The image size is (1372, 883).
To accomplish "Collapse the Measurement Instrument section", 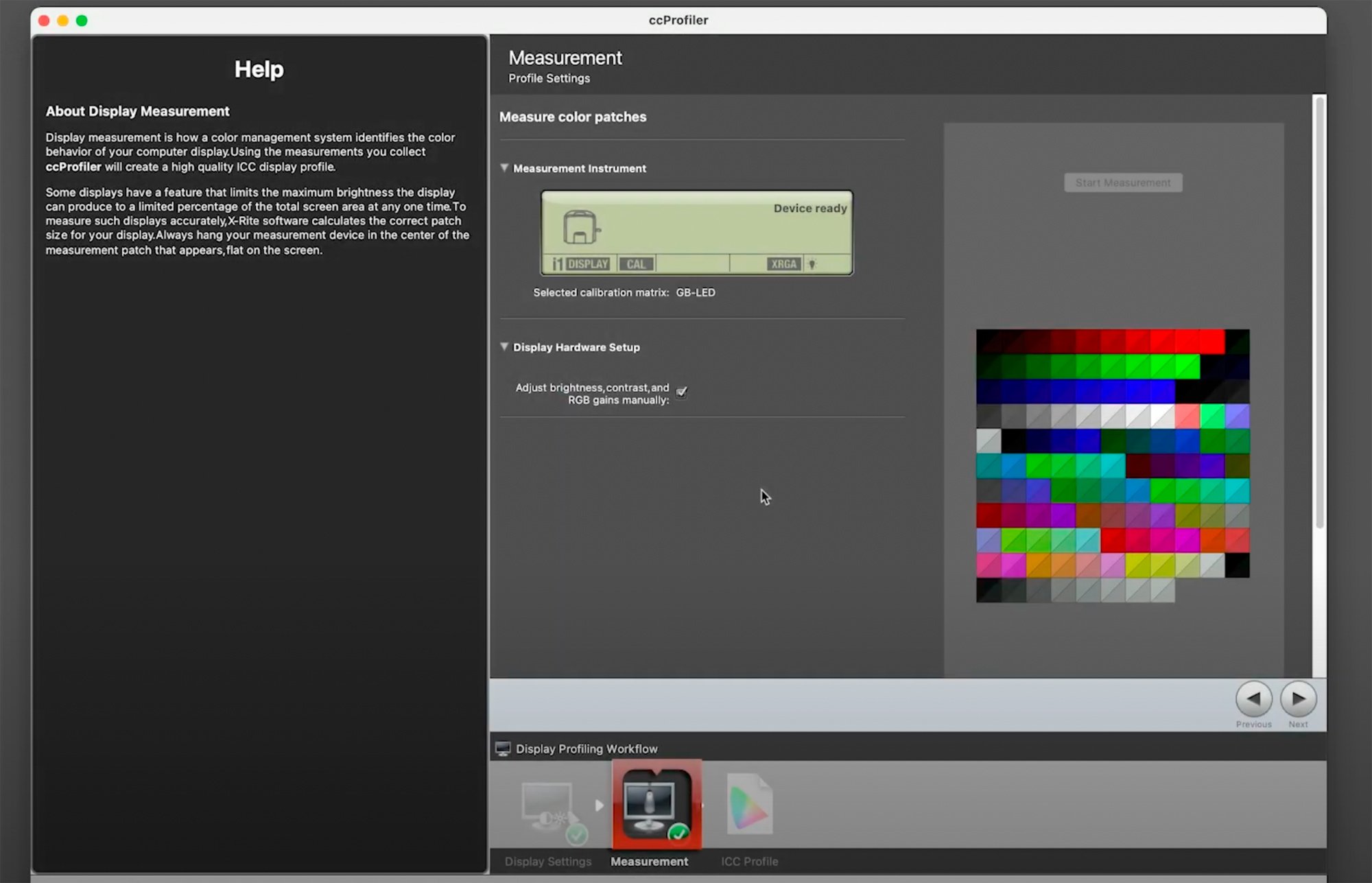I will (x=504, y=168).
